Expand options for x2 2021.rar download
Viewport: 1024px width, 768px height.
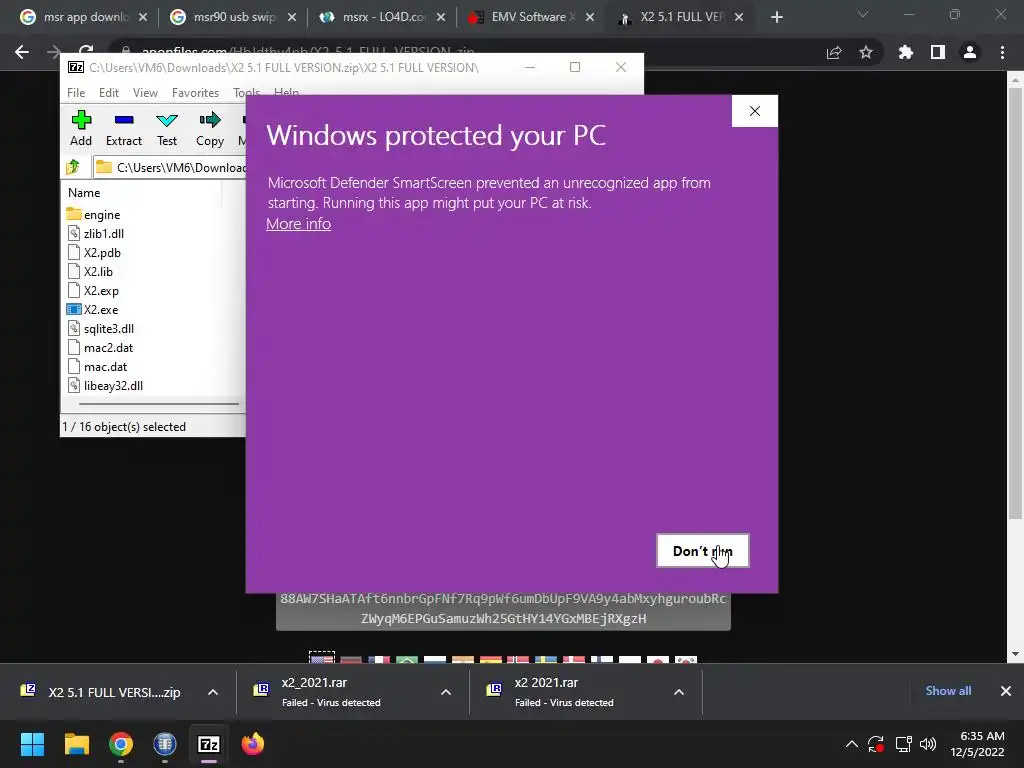[x=679, y=692]
